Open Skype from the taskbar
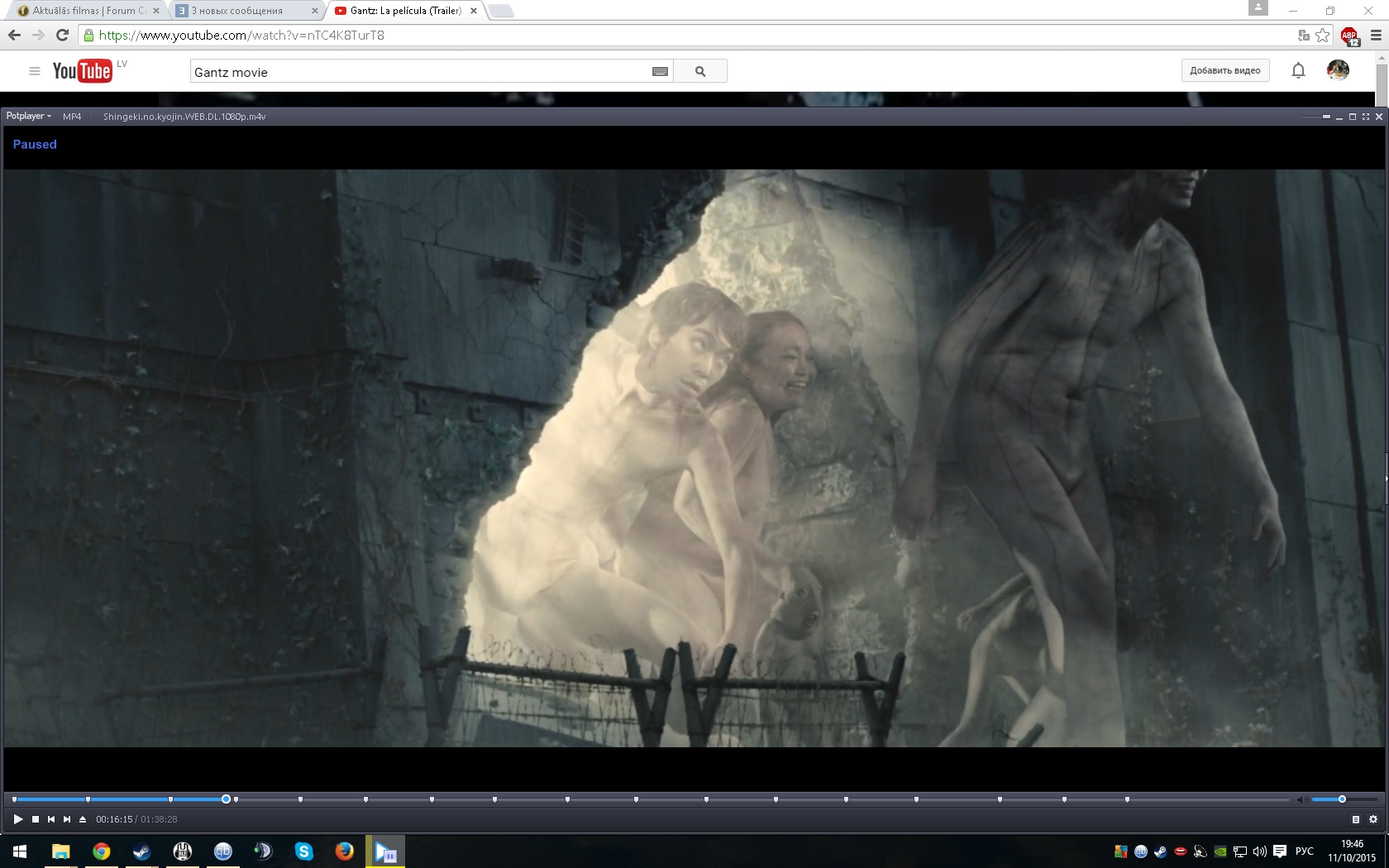 (303, 851)
